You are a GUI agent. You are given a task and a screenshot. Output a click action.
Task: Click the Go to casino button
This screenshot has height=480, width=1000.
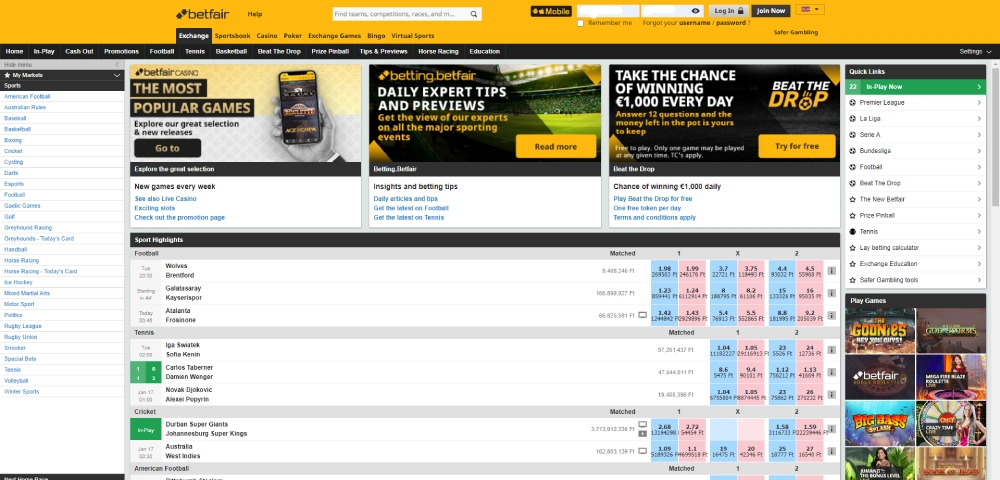167,148
